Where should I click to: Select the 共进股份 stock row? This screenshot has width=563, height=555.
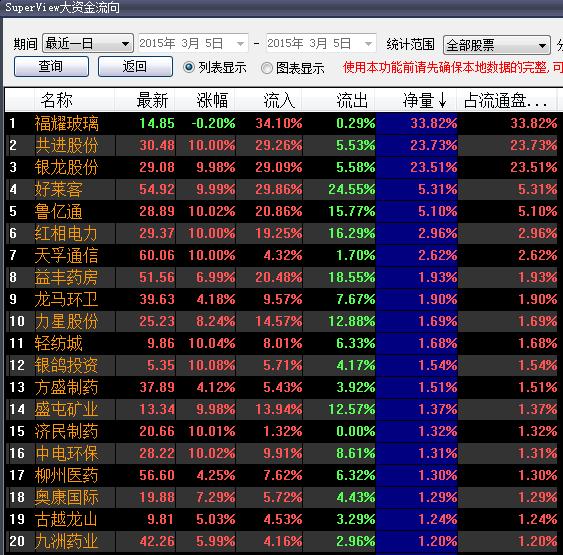click(x=282, y=145)
